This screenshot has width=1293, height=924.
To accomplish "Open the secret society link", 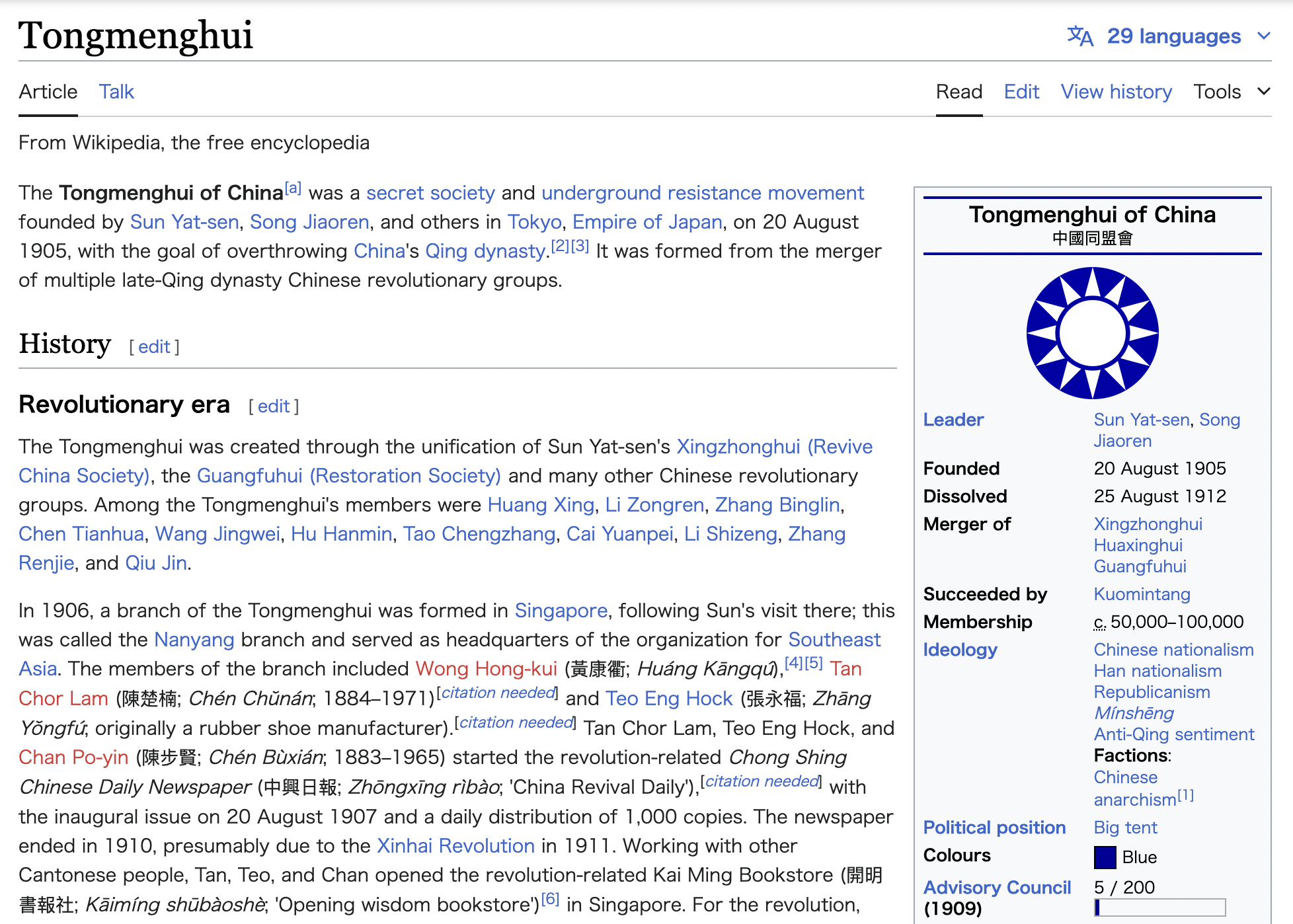I will pyautogui.click(x=430, y=193).
